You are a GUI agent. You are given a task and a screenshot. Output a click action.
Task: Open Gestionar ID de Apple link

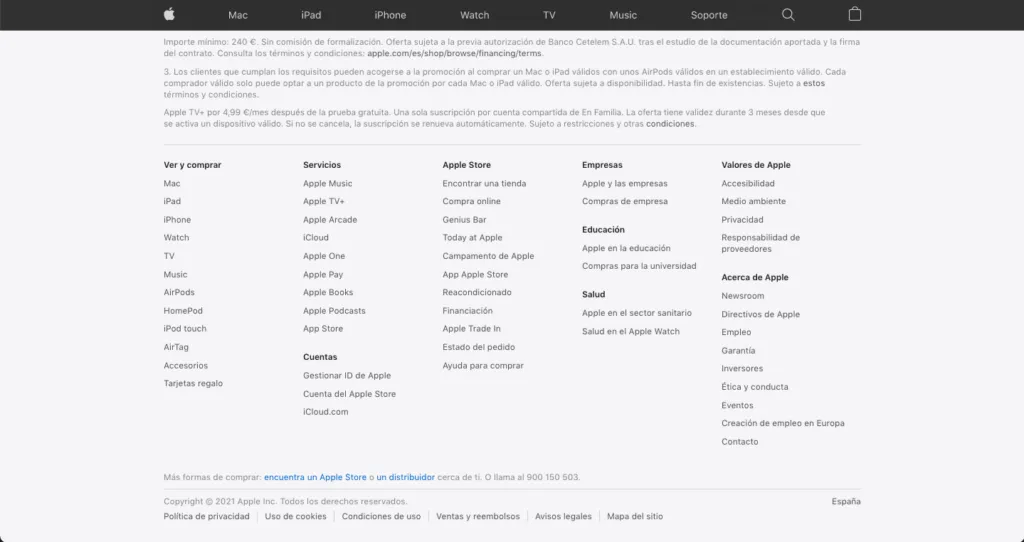coord(347,375)
